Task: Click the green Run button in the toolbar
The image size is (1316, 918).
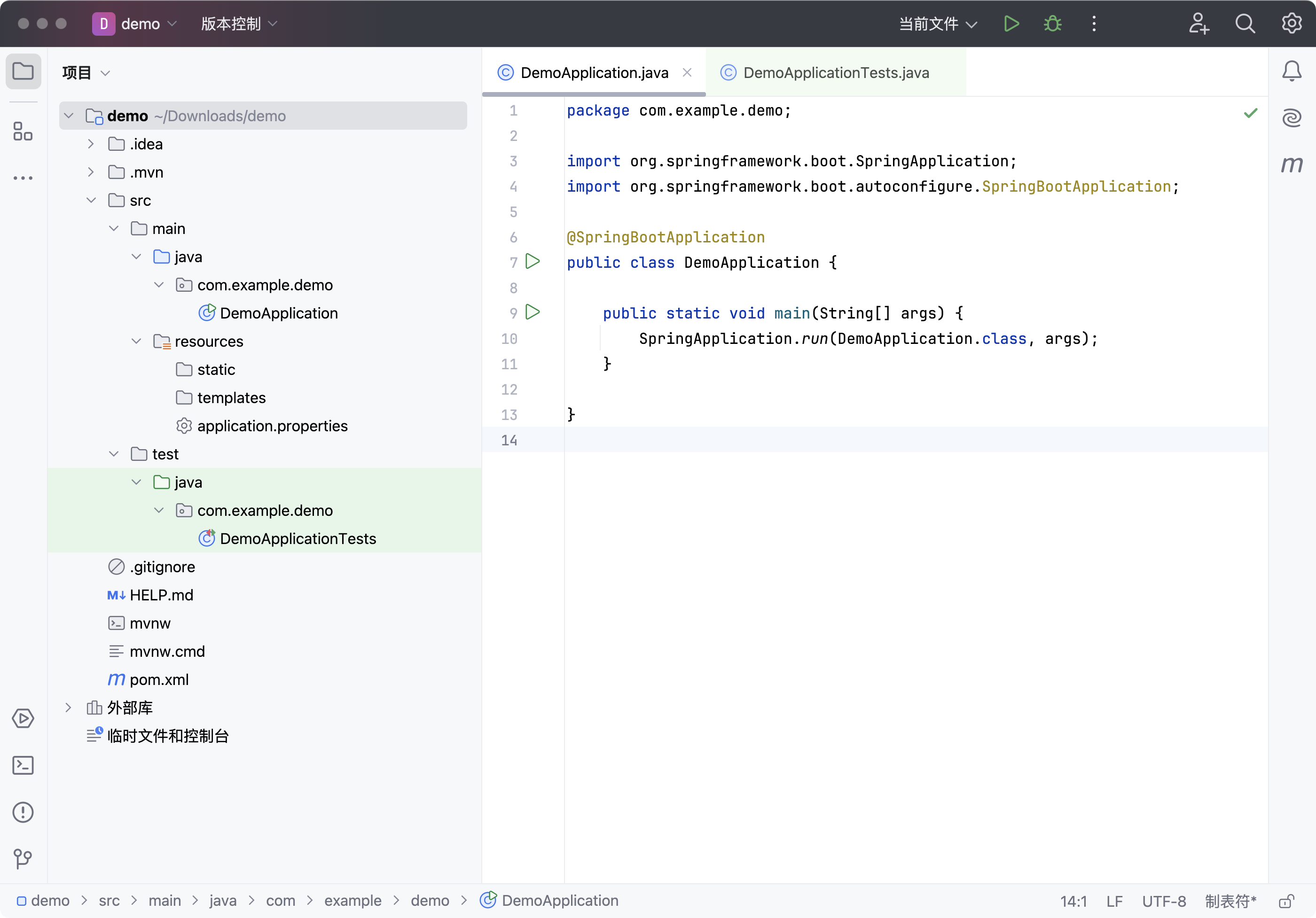Action: tap(1011, 23)
